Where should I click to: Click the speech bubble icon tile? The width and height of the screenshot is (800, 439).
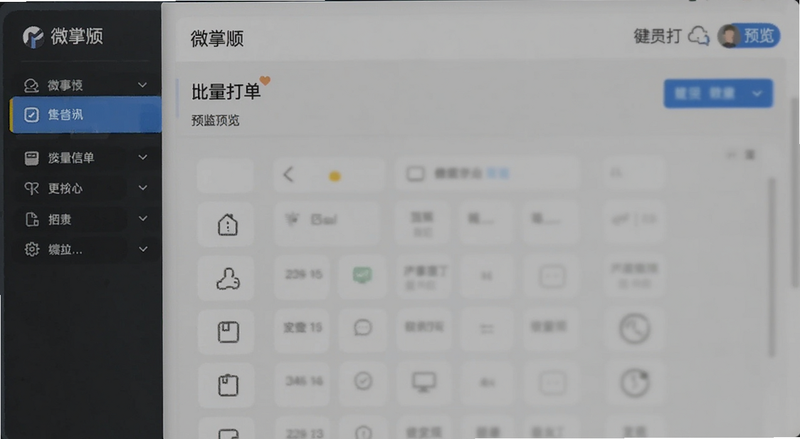pyautogui.click(x=363, y=328)
